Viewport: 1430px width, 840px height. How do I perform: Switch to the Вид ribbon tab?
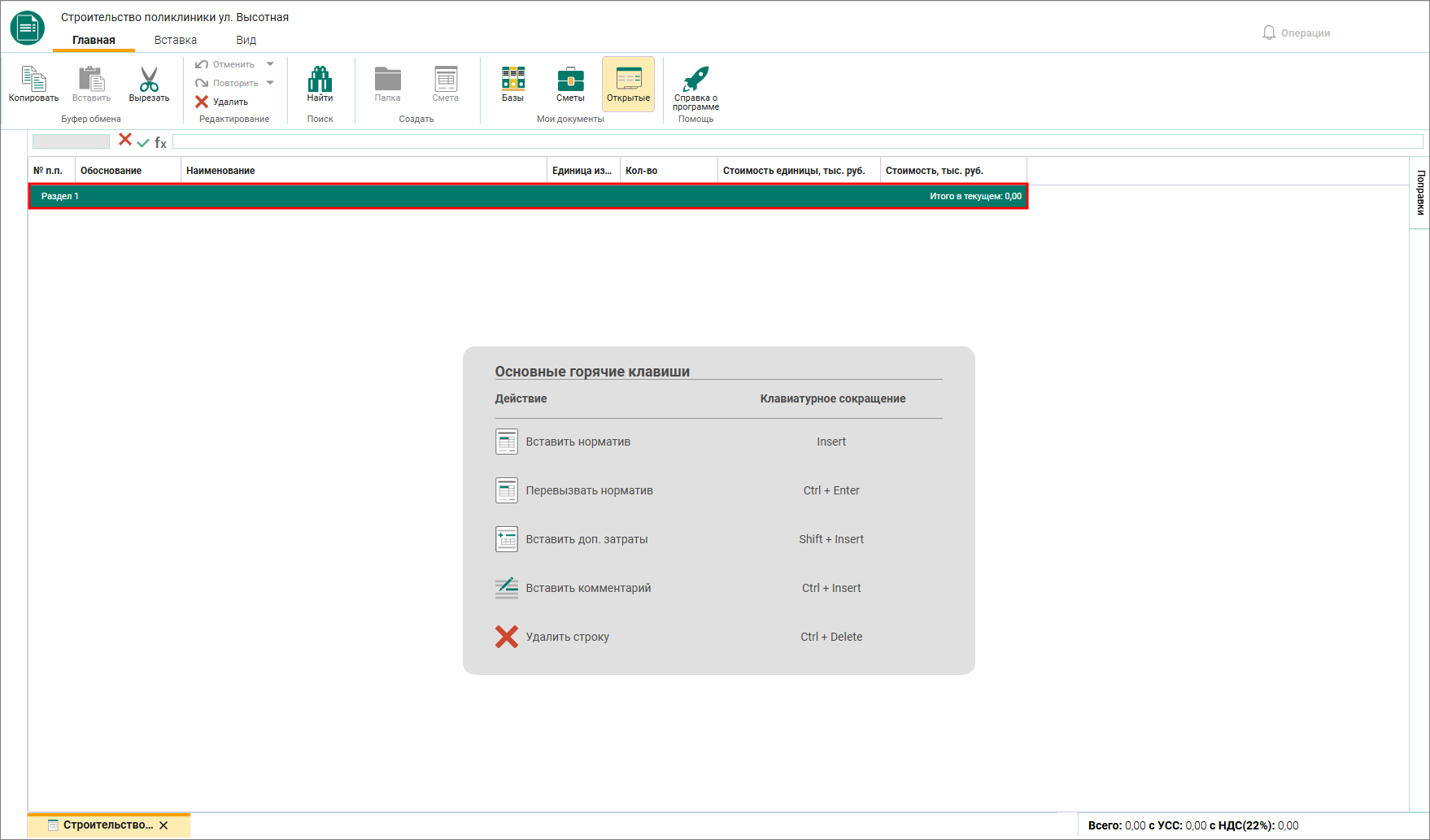(246, 40)
